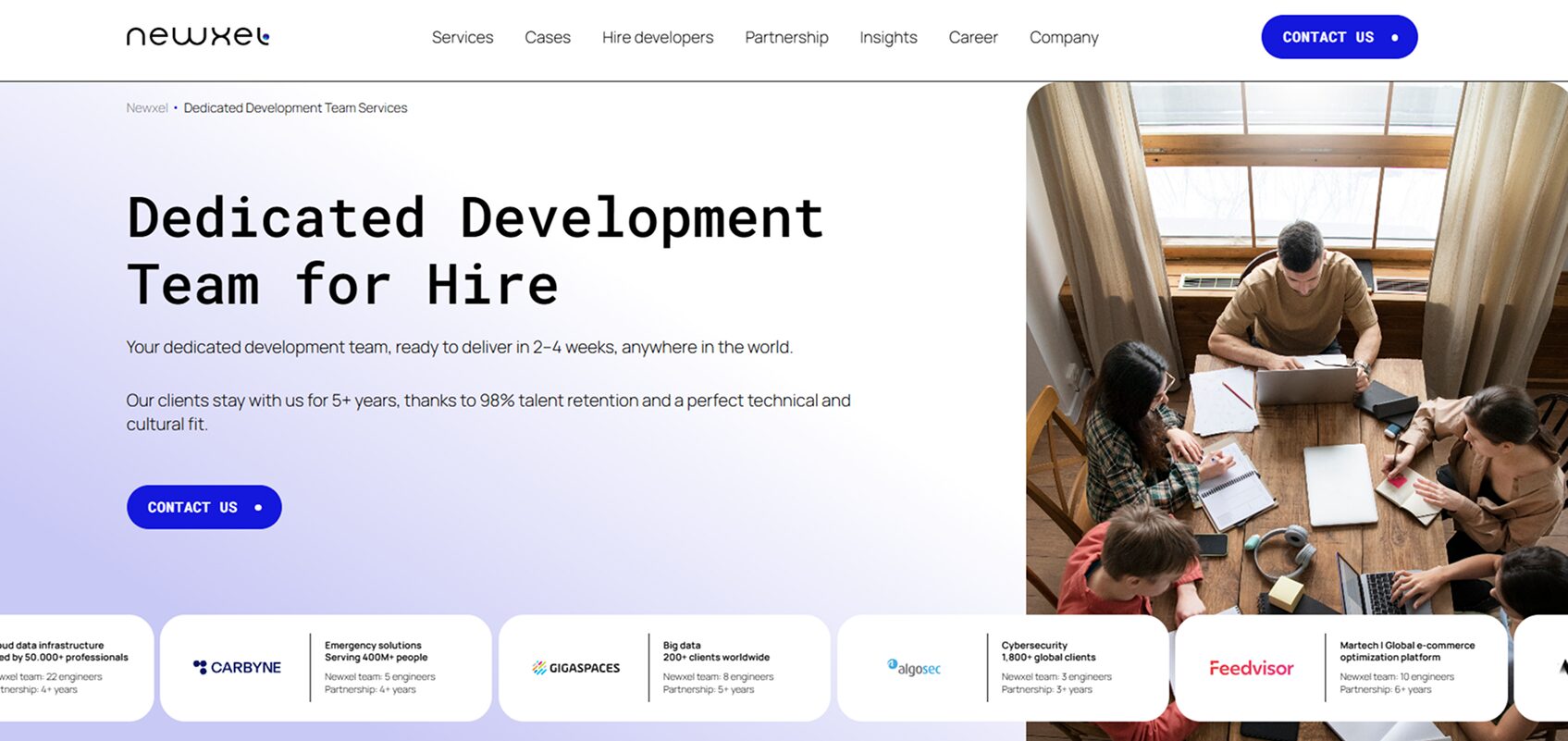This screenshot has width=1568, height=741.
Task: Click text 'Partnership: 5+ years'
Action: pos(709,690)
